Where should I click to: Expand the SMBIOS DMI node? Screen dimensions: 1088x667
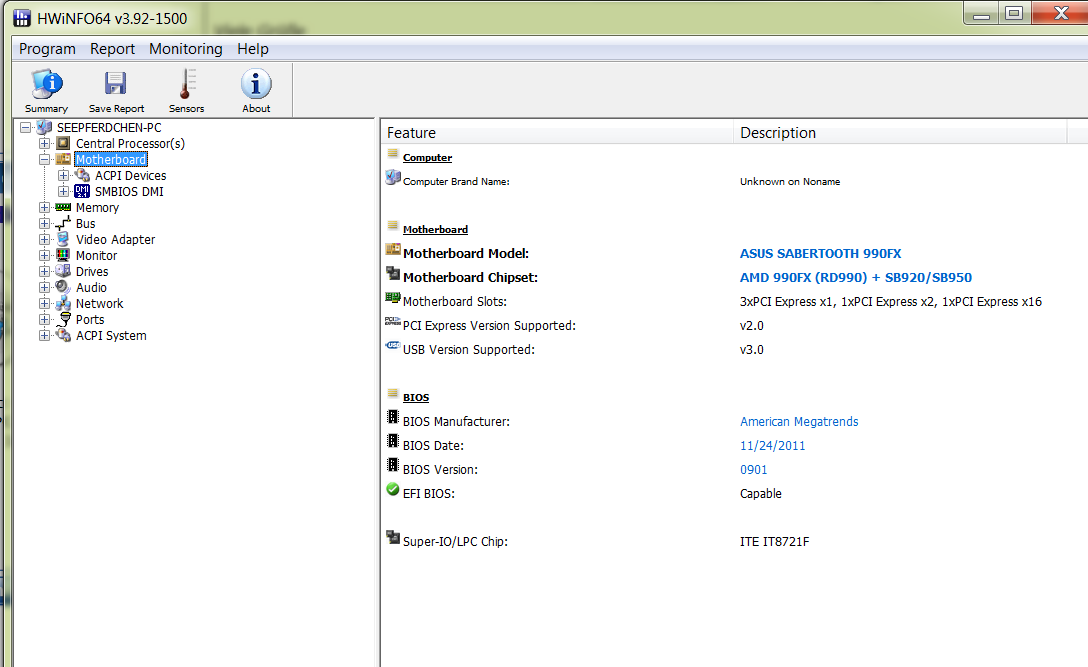(63, 192)
